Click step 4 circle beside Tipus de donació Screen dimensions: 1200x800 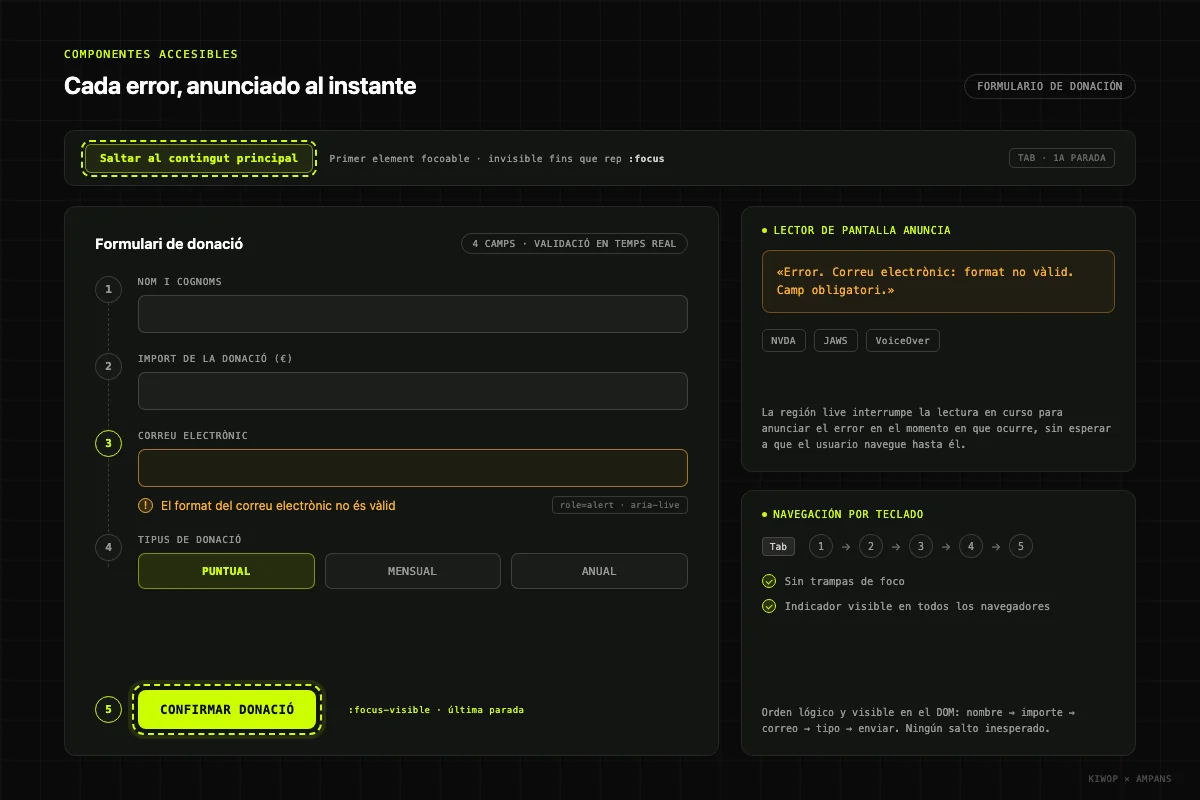(109, 547)
